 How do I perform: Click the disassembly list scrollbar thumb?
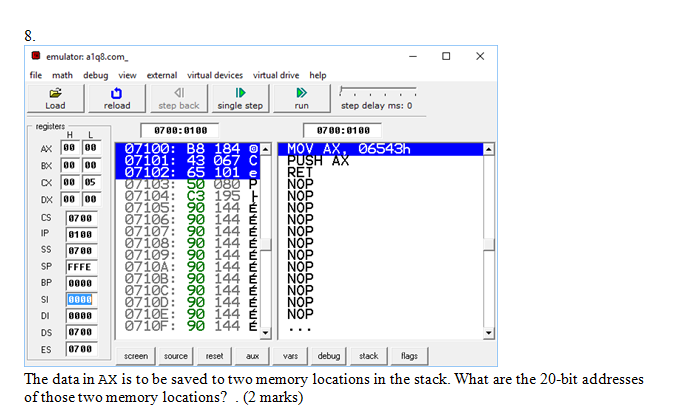pos(488,244)
